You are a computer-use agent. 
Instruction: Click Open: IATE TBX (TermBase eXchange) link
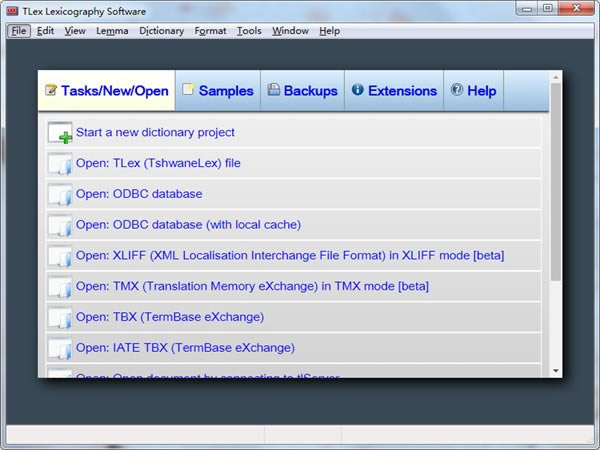click(x=185, y=348)
